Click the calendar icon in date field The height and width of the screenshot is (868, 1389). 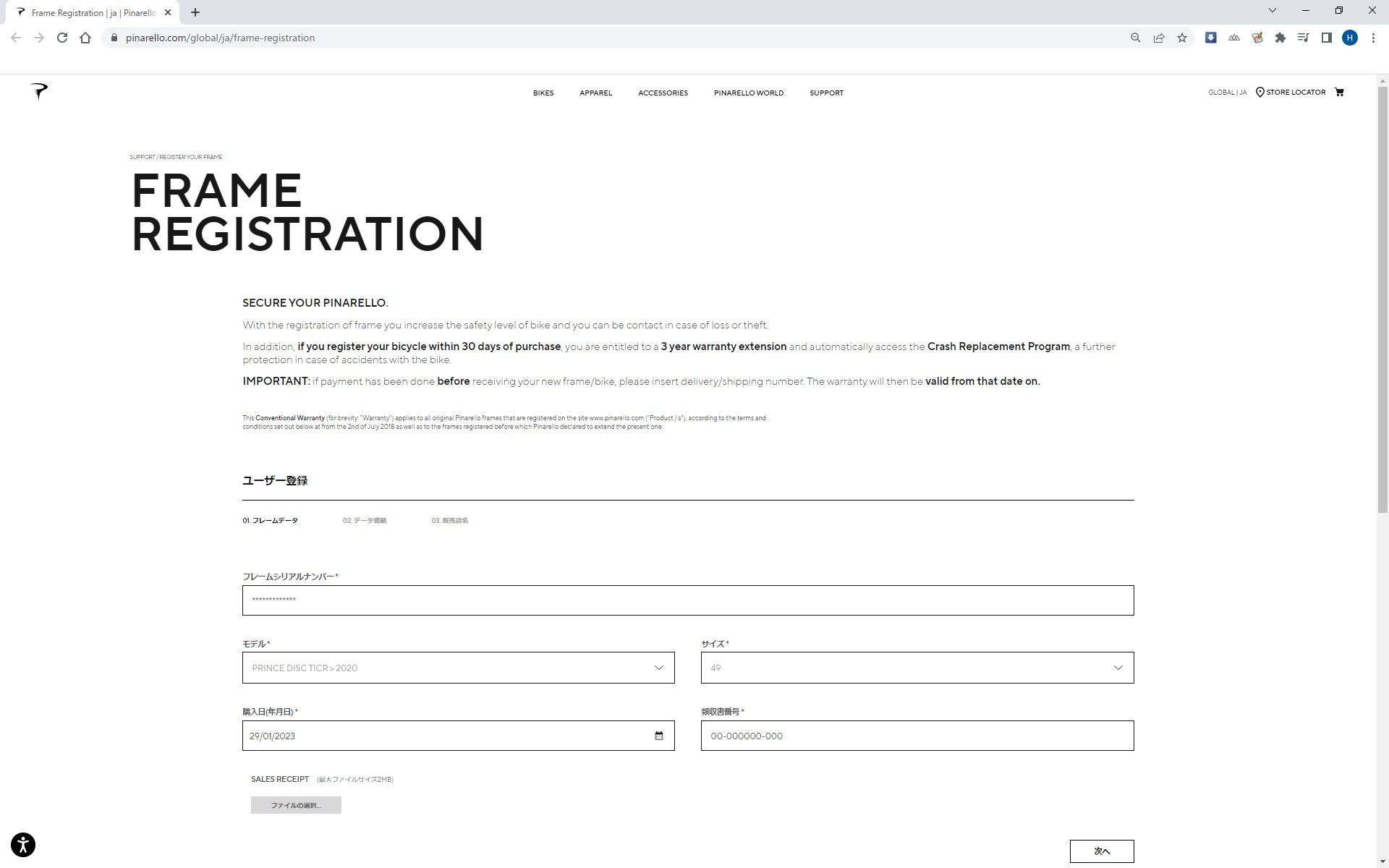pos(658,736)
